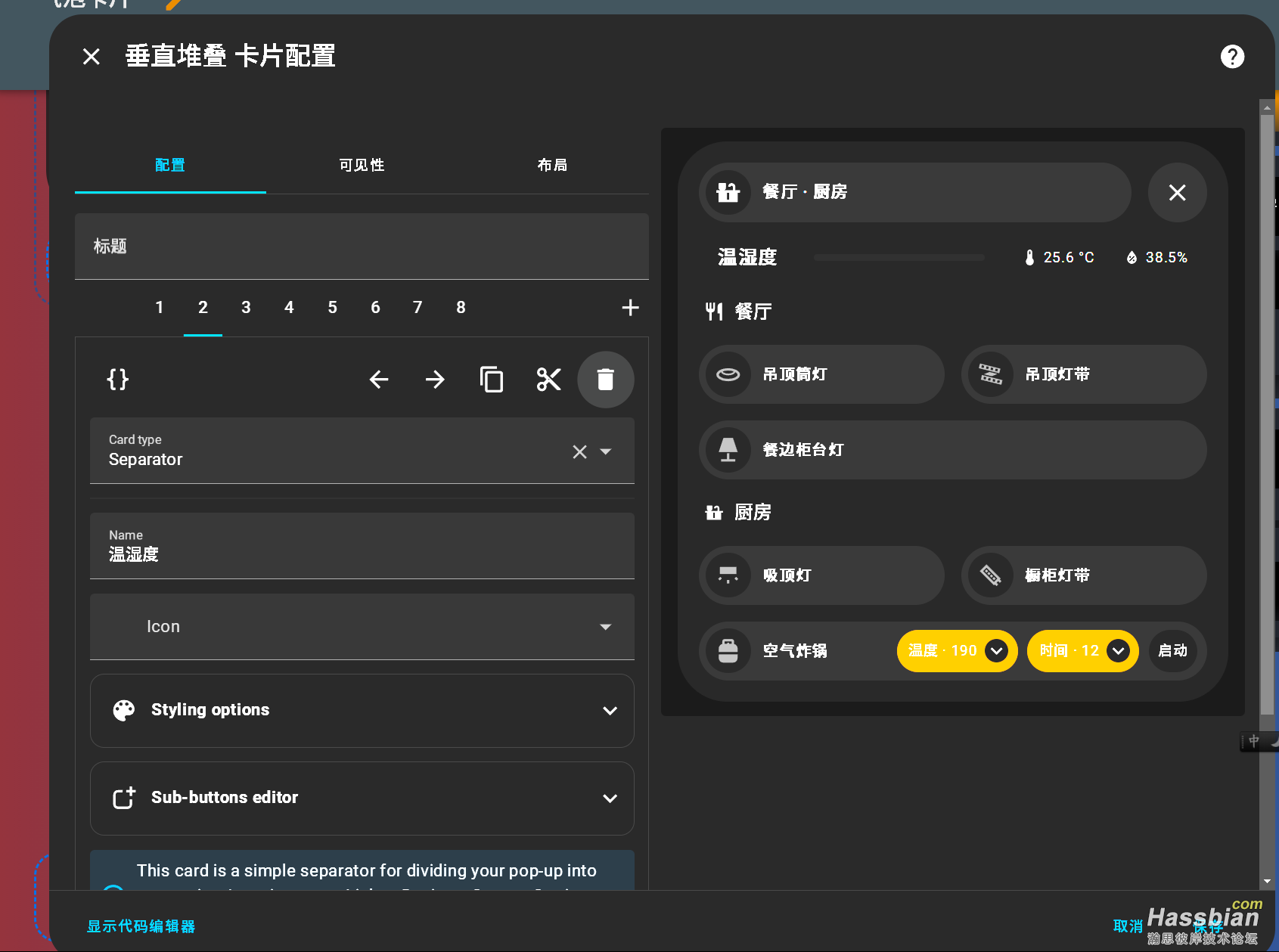
Task: Select card tab 2
Action: pyautogui.click(x=203, y=308)
